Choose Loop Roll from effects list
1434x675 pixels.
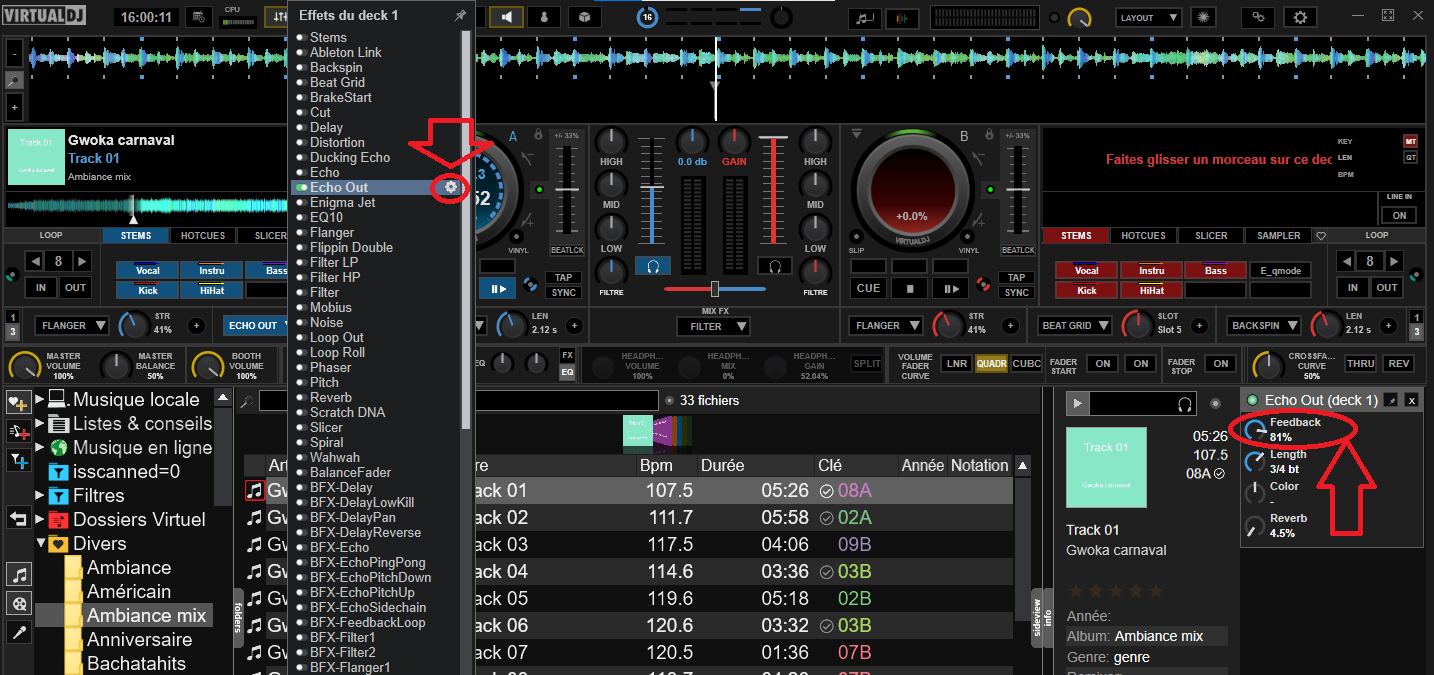click(x=337, y=352)
